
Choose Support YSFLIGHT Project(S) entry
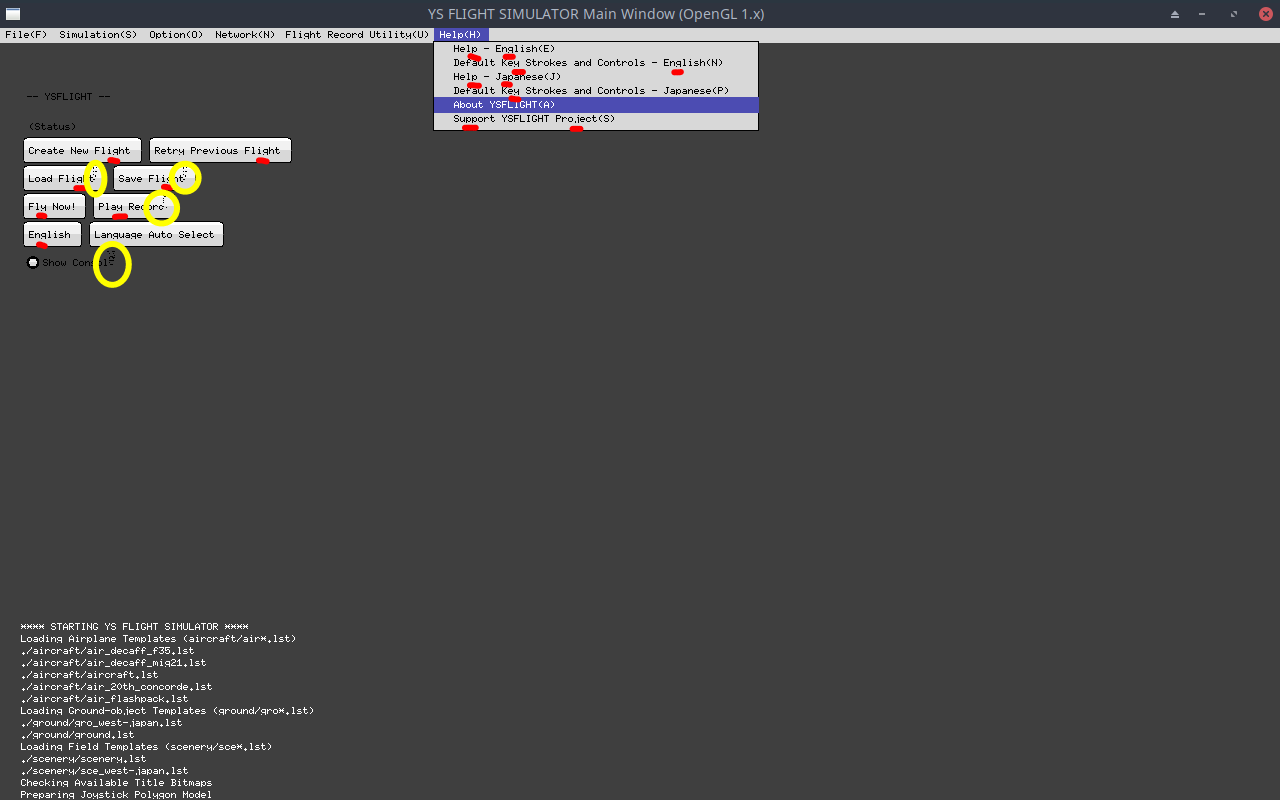pyautogui.click(x=596, y=119)
